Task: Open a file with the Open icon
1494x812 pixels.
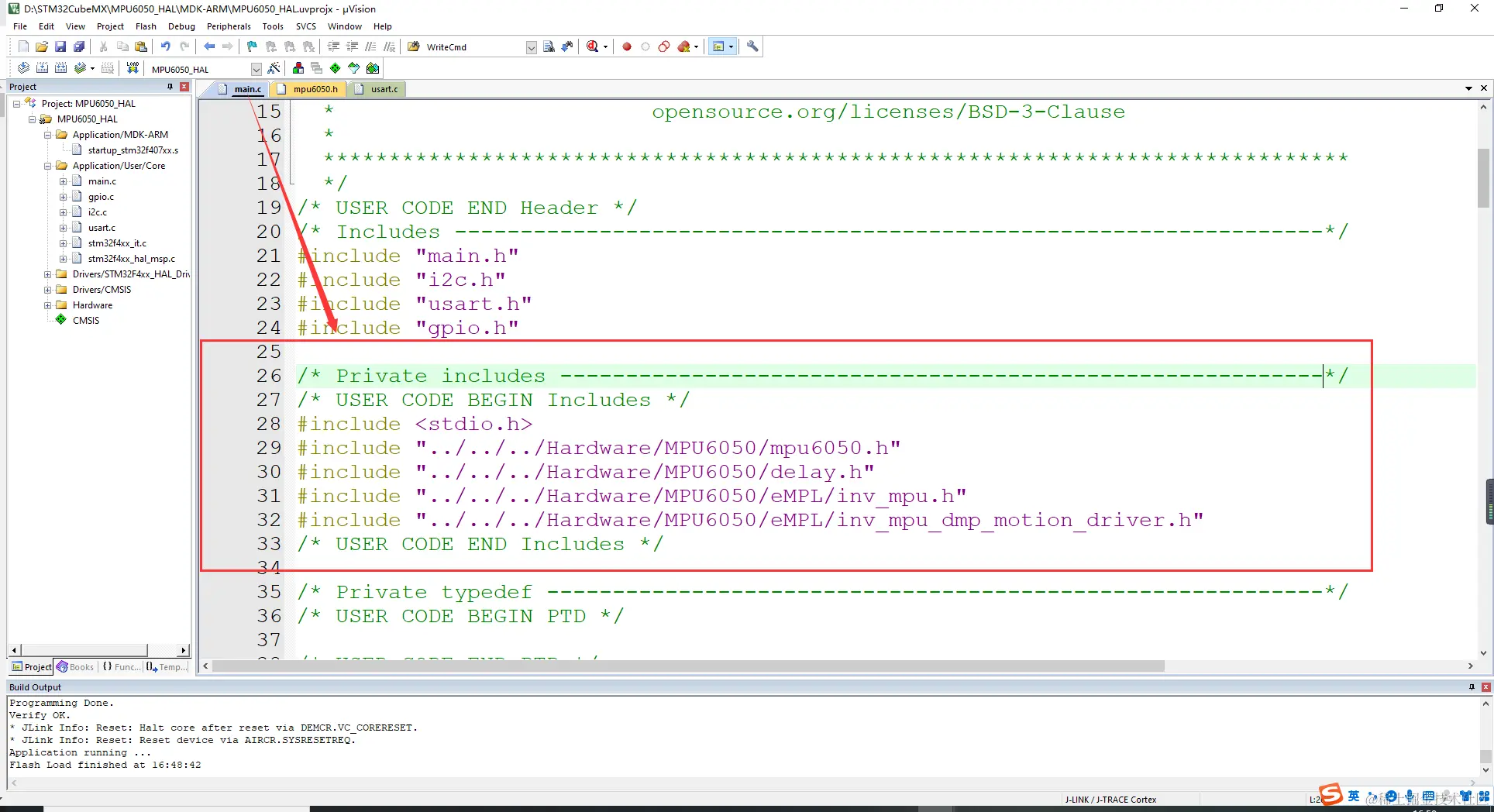Action: (x=42, y=46)
